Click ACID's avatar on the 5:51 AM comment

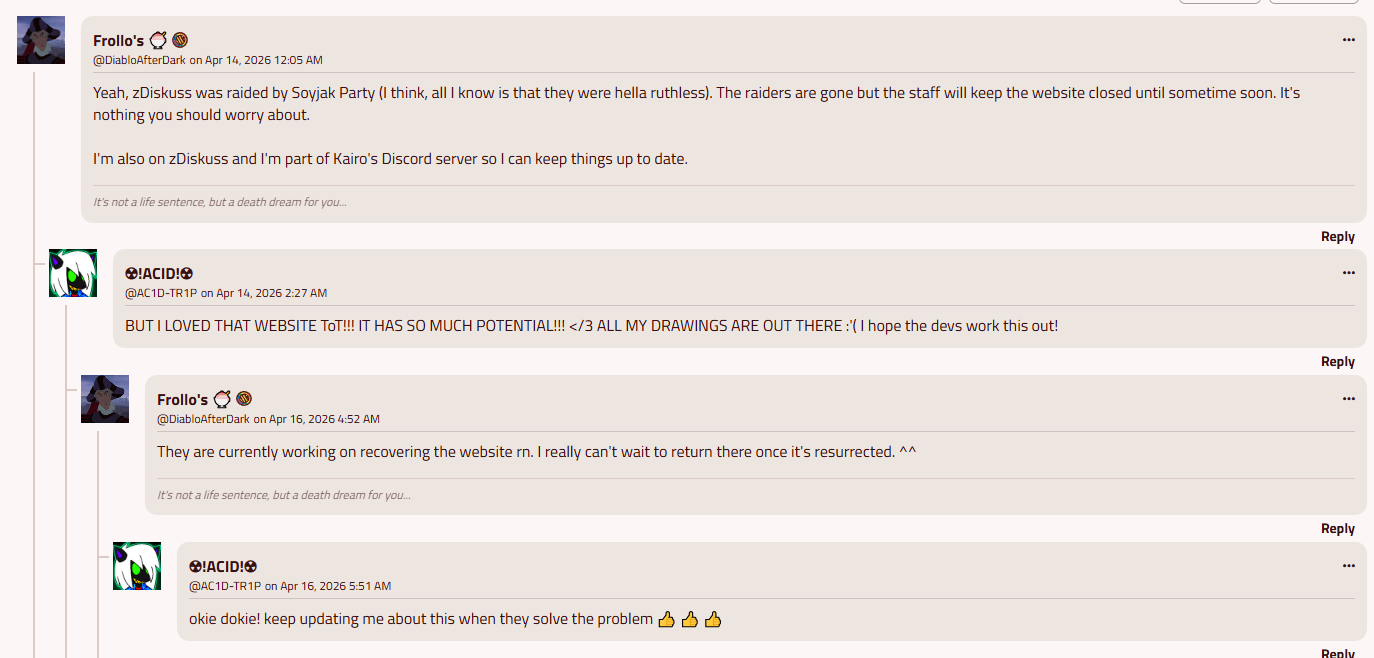point(137,566)
